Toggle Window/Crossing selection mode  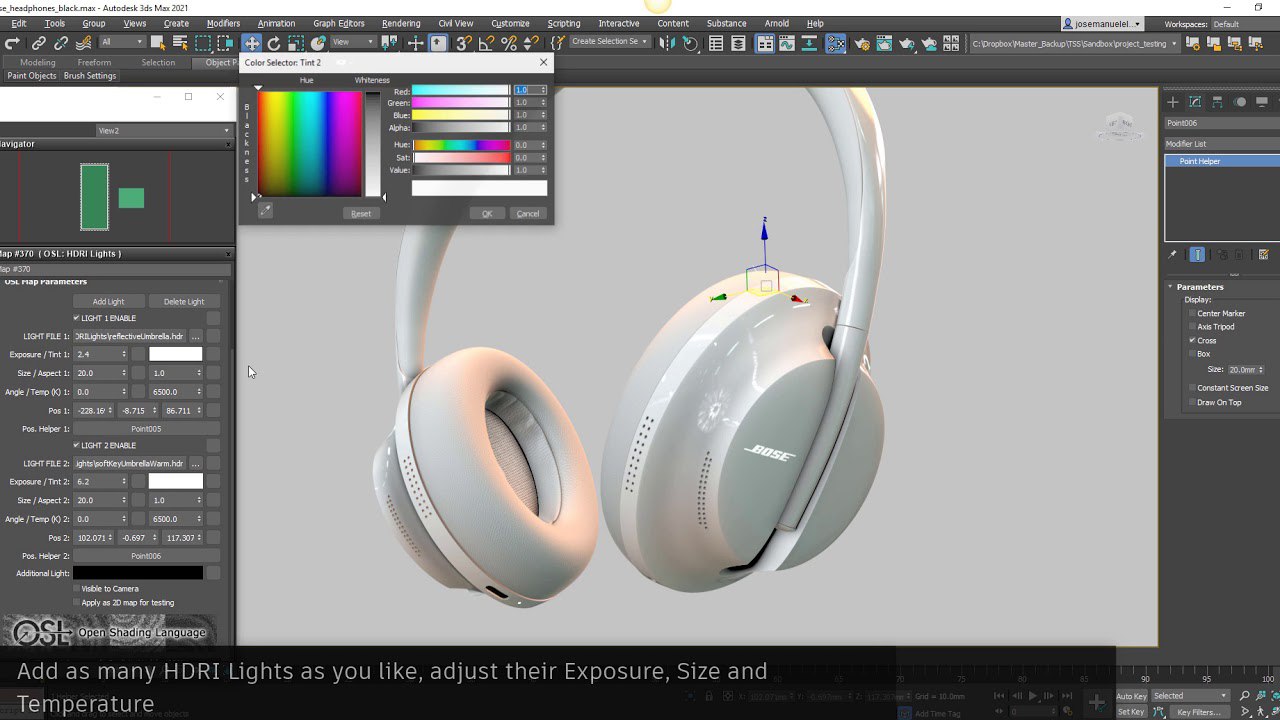pos(226,43)
